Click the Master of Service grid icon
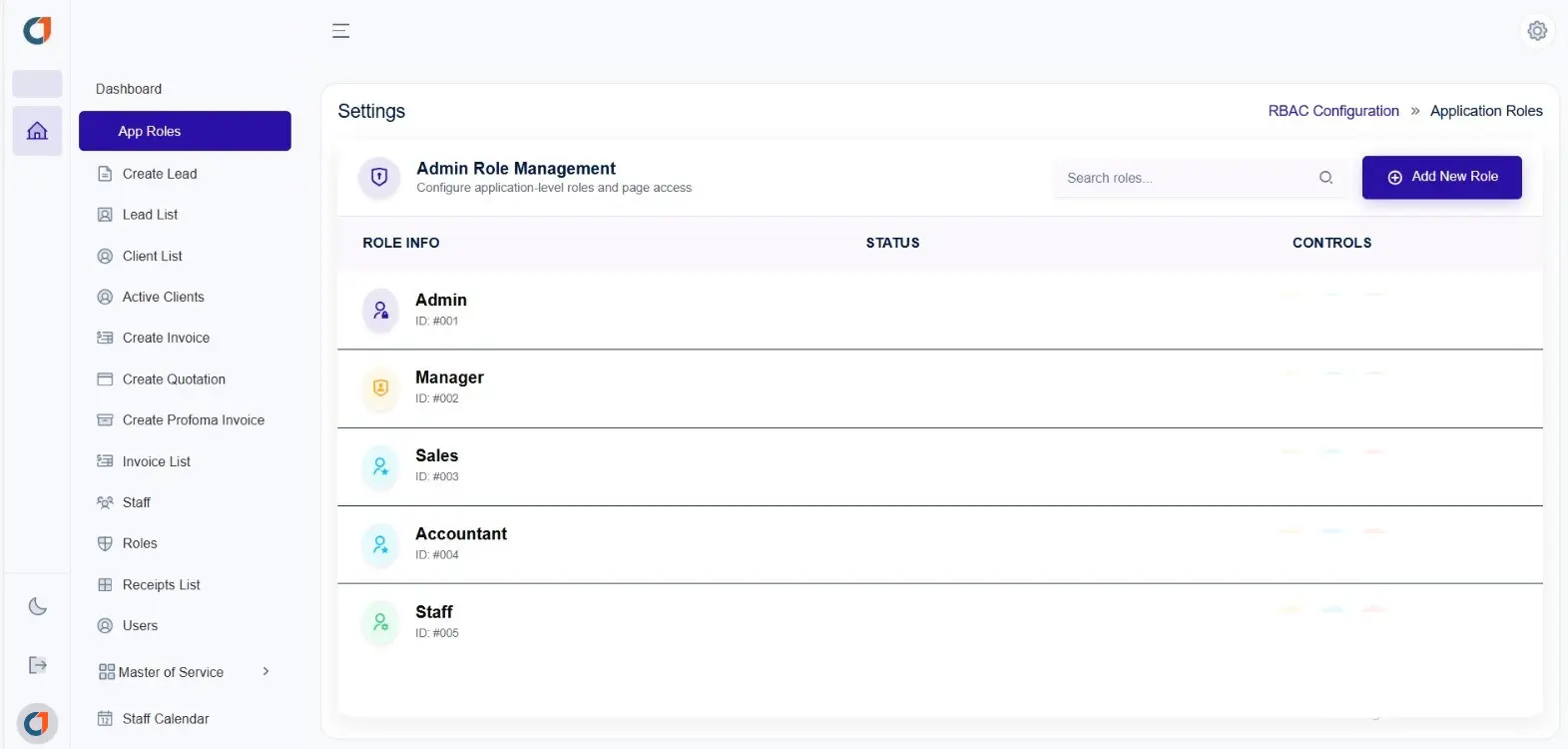 point(107,672)
